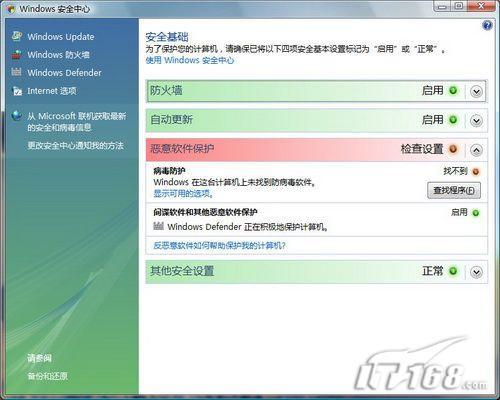Expand the 防火墙 section chevron
This screenshot has width=500, height=400.
pyautogui.click(x=476, y=91)
